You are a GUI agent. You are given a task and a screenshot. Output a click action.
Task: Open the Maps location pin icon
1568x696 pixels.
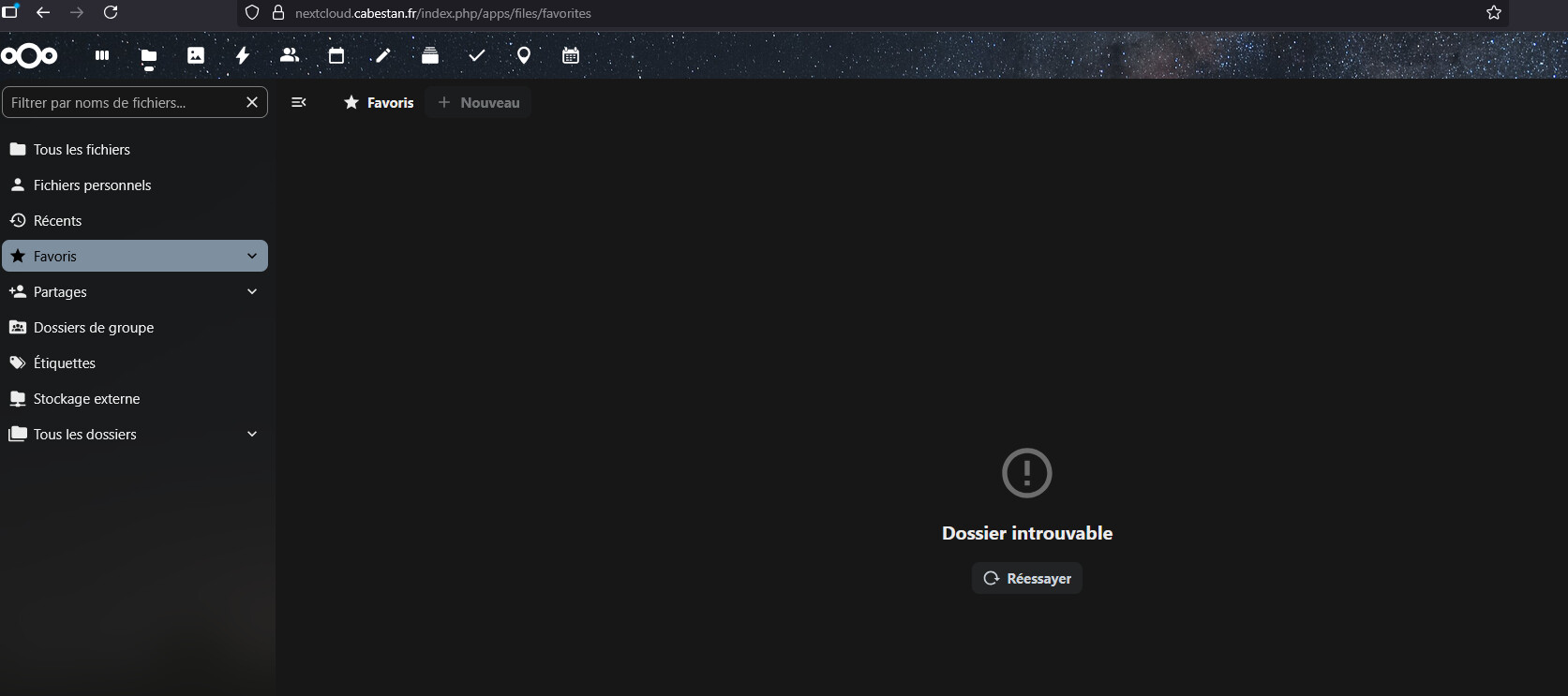(524, 55)
